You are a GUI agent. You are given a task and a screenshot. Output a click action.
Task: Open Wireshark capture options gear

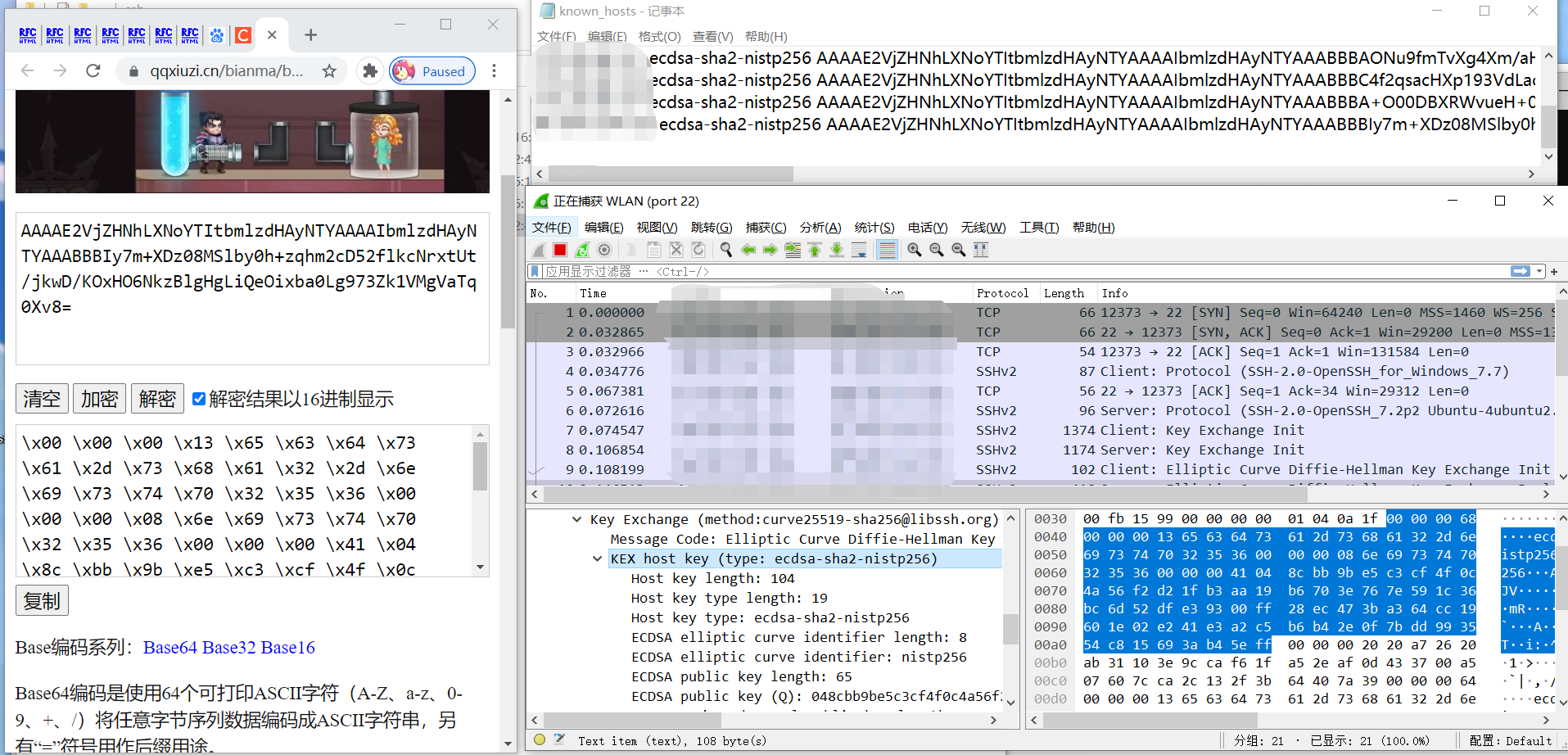pyautogui.click(x=604, y=250)
